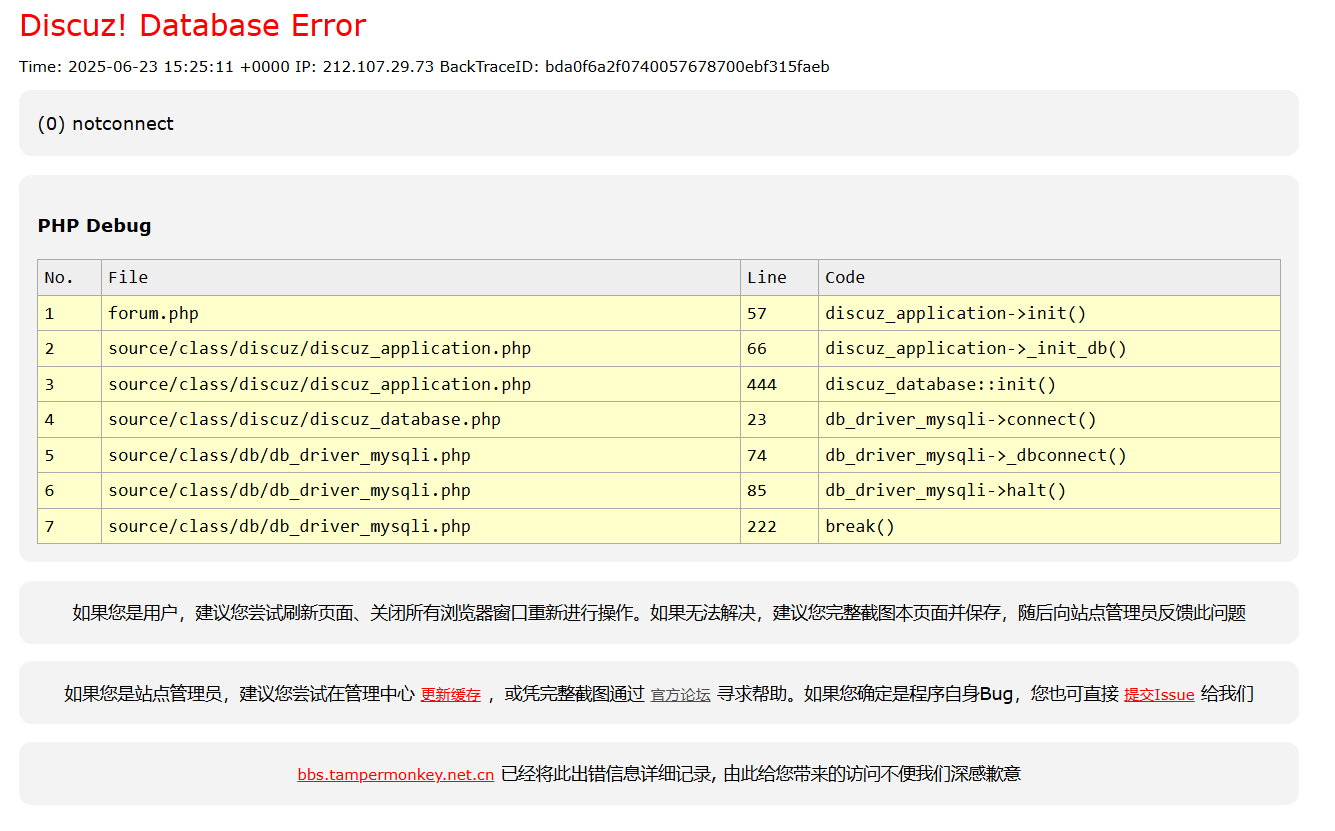This screenshot has height=831, width=1335.
Task: Click the db_driver_mysqli->connect() code cell
Action: pos(960,420)
